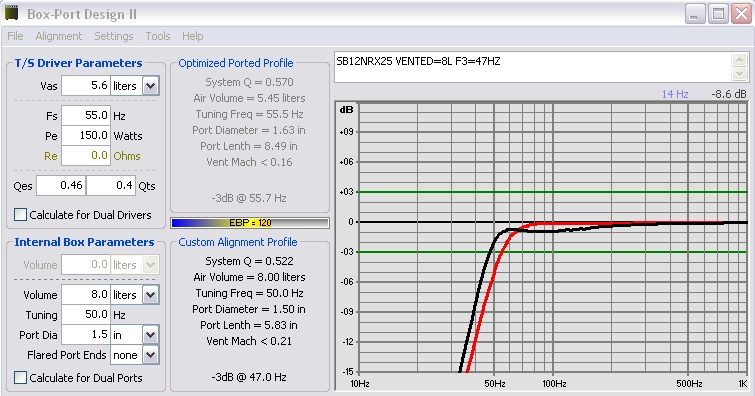Click the notes scroll down arrow
Viewport: 755px width, 396px height.
pyautogui.click(x=739, y=74)
